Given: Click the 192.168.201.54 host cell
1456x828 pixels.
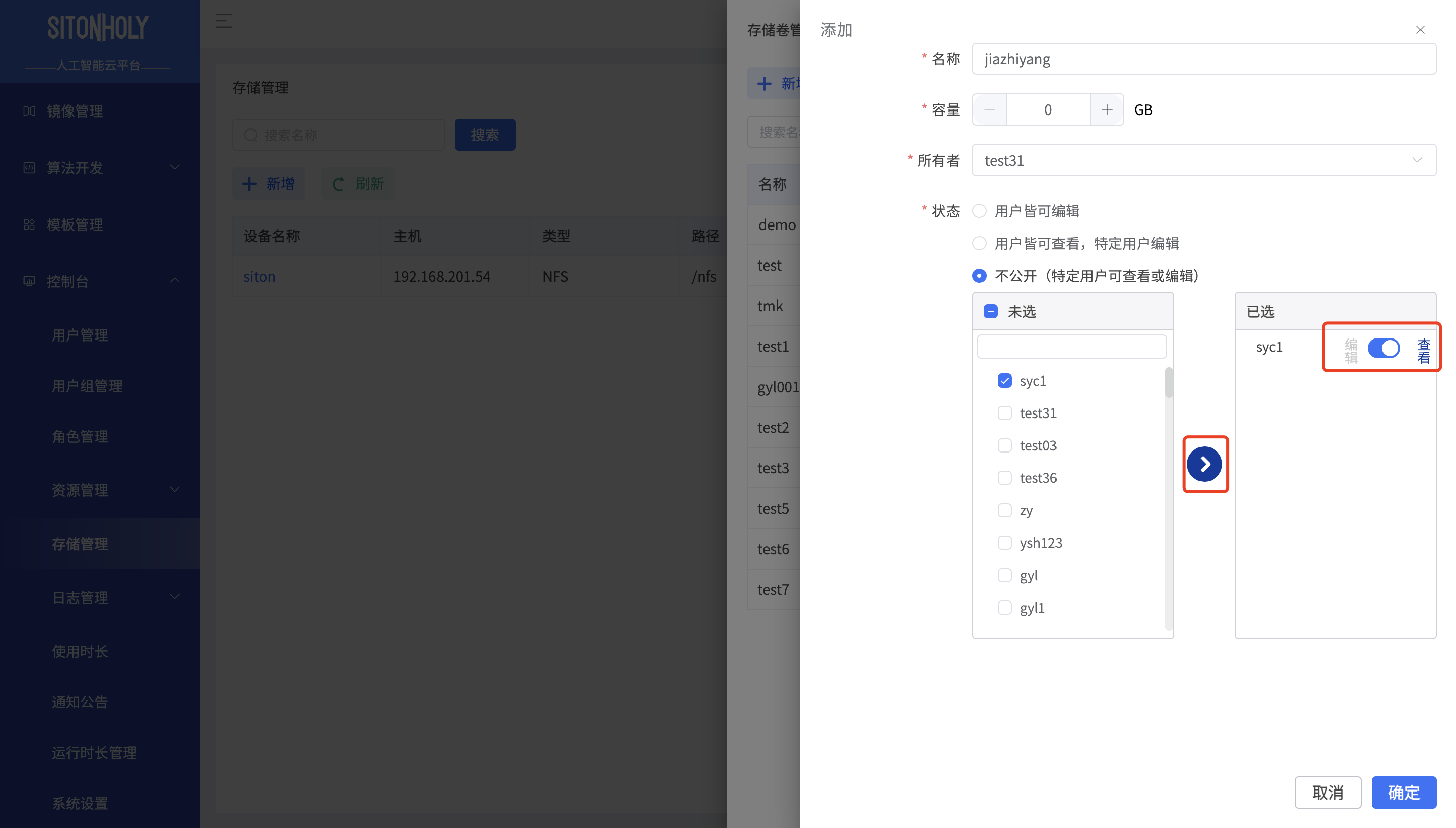Looking at the screenshot, I should point(442,276).
